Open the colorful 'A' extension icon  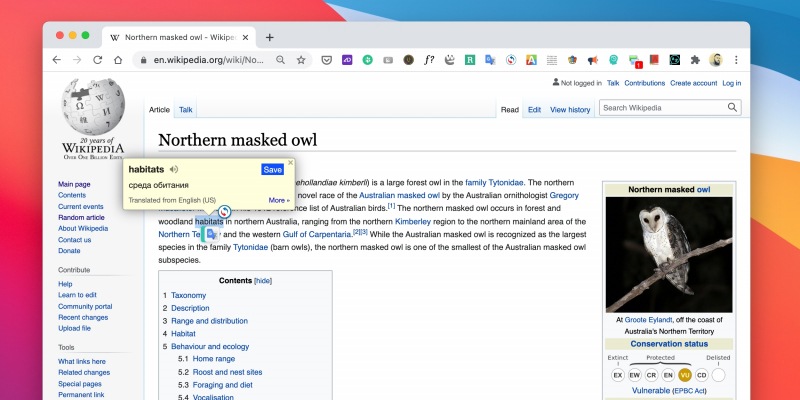point(531,60)
